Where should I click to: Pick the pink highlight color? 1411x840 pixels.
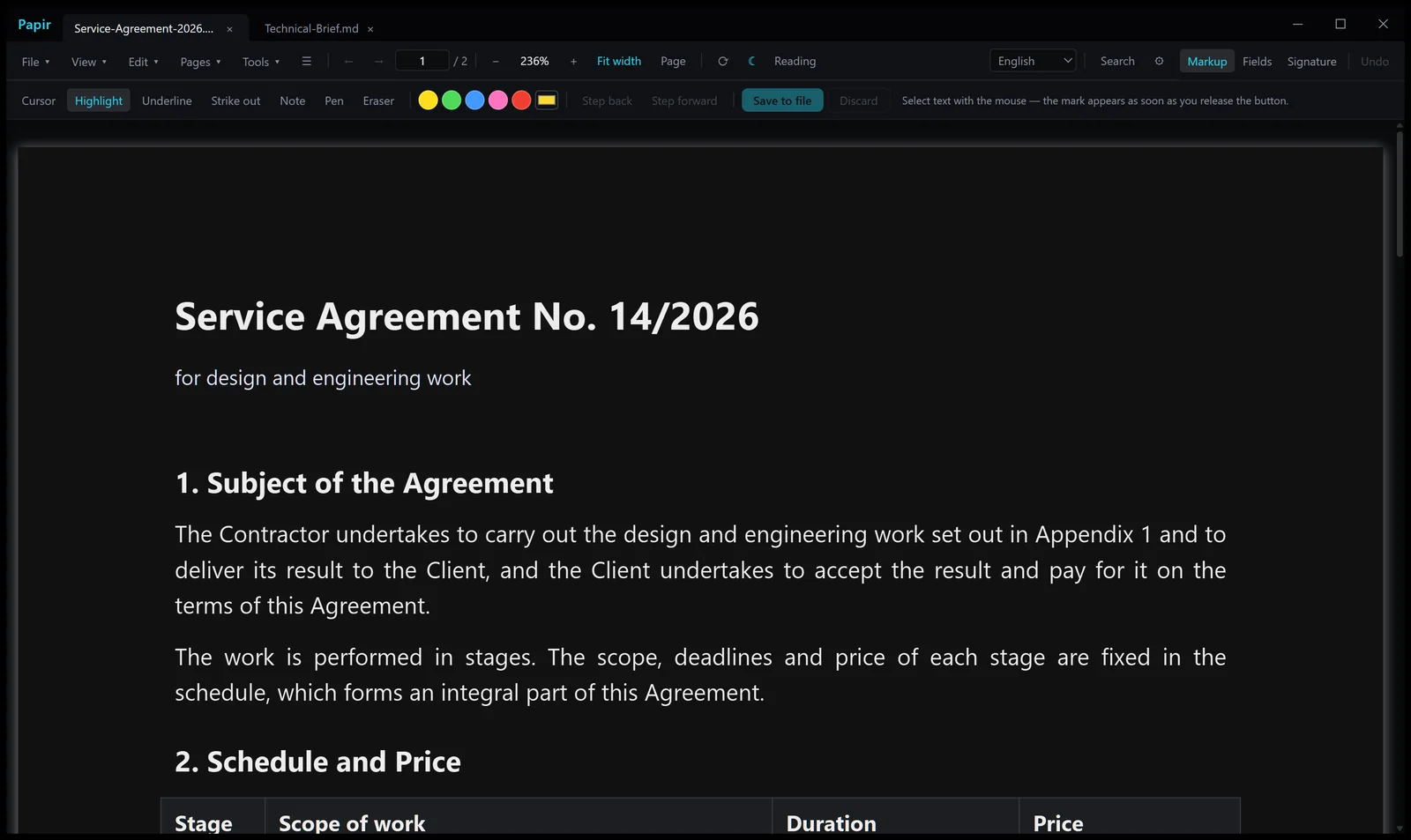point(498,100)
